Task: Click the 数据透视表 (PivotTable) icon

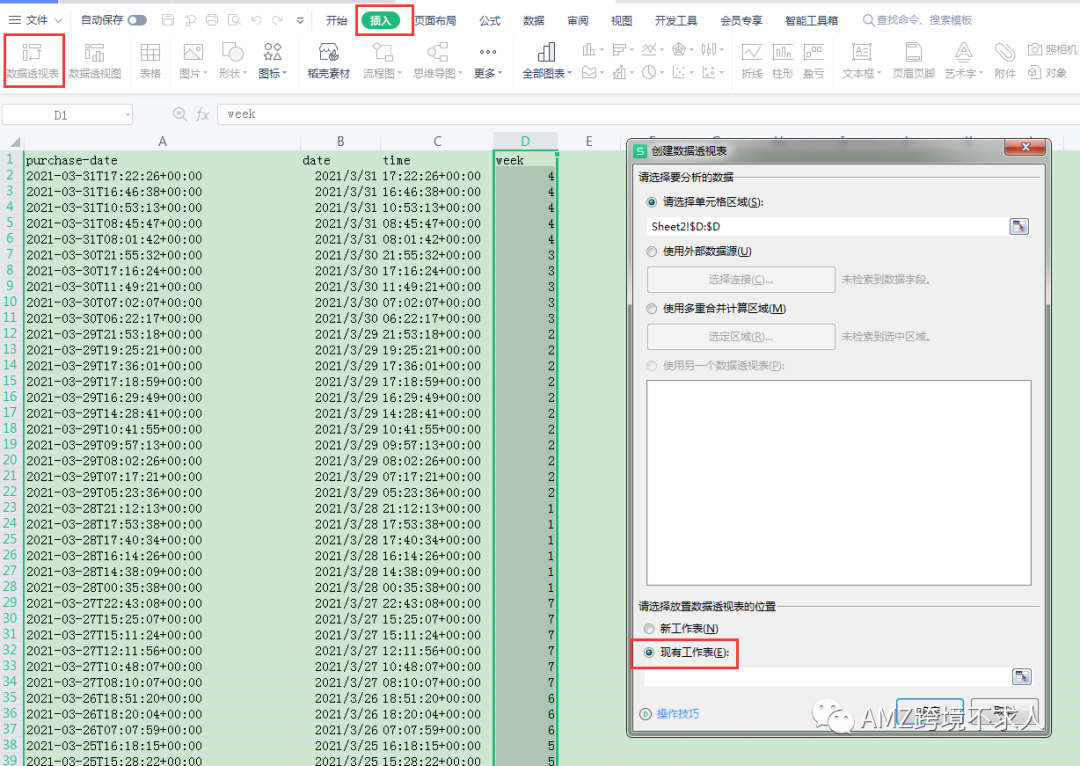Action: (33, 55)
